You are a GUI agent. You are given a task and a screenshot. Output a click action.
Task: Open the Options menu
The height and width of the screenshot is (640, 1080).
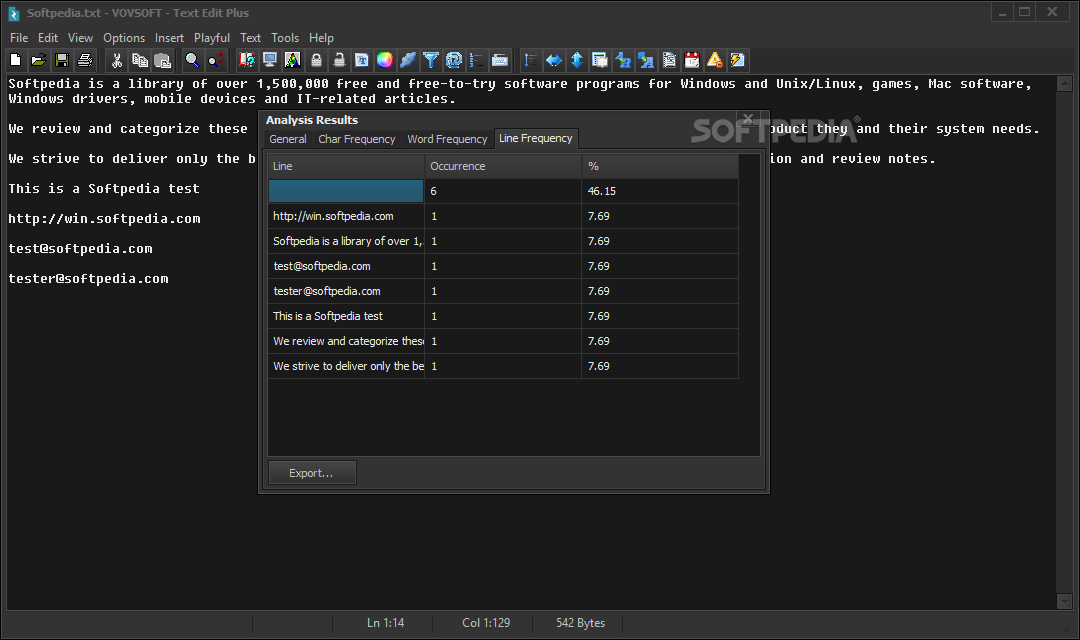(x=124, y=38)
